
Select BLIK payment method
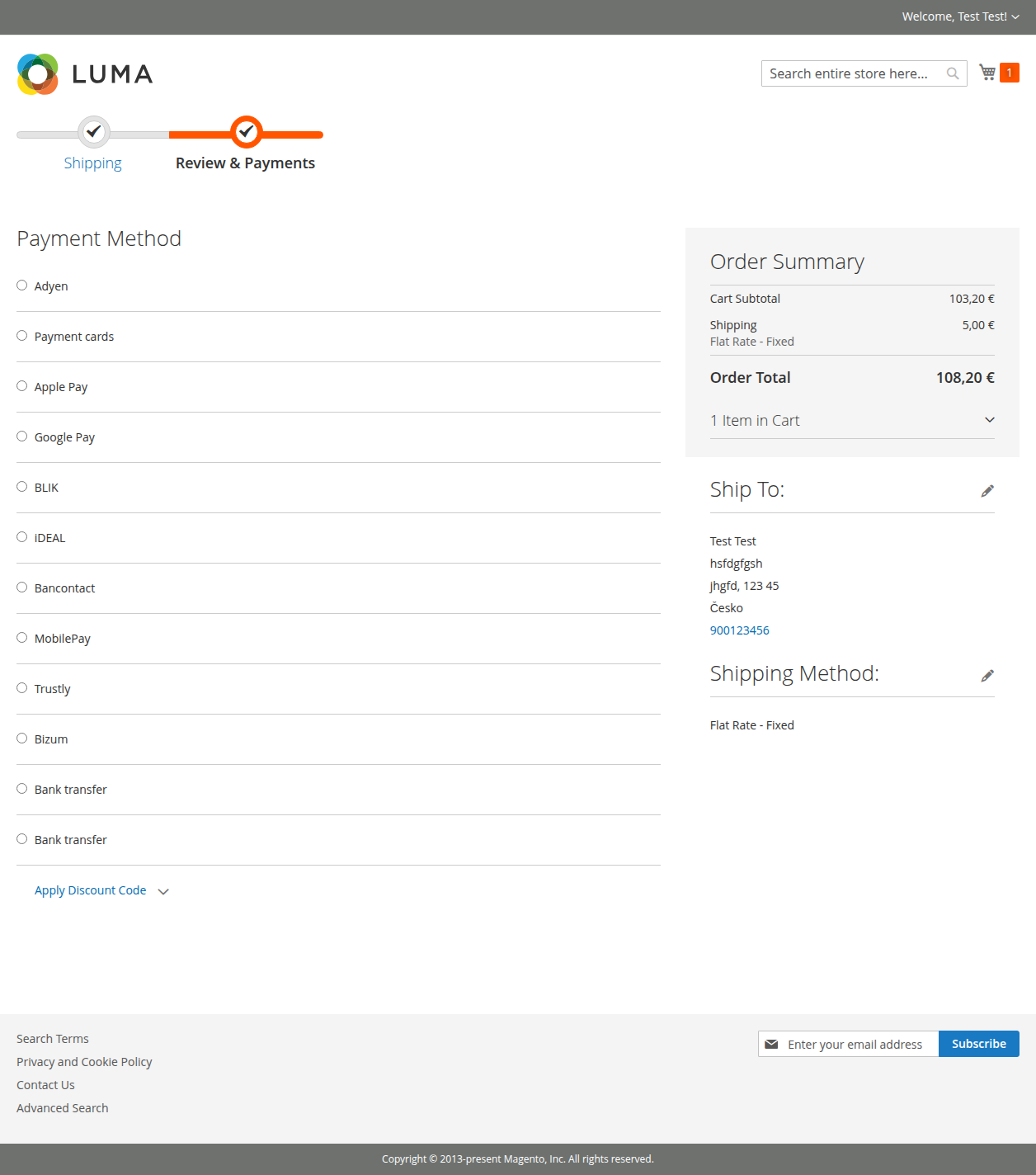[22, 487]
